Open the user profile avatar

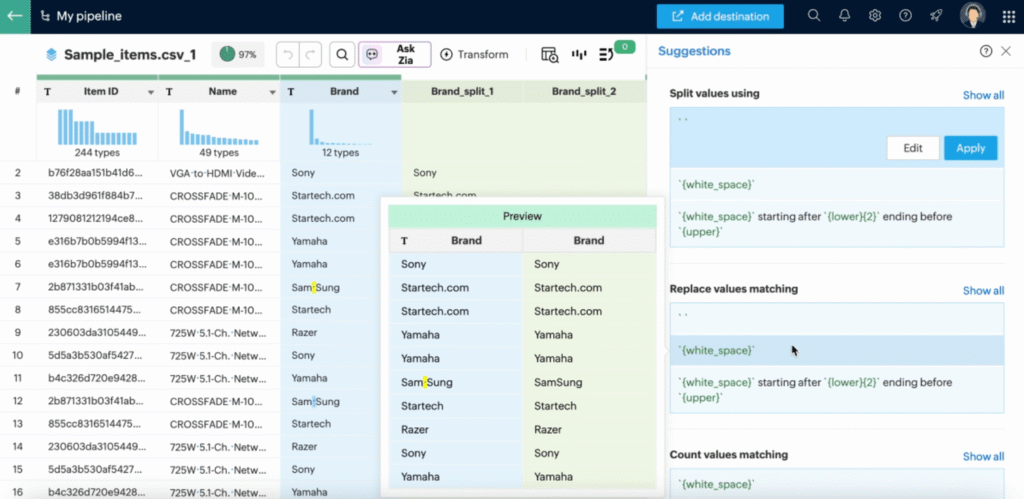coord(972,16)
